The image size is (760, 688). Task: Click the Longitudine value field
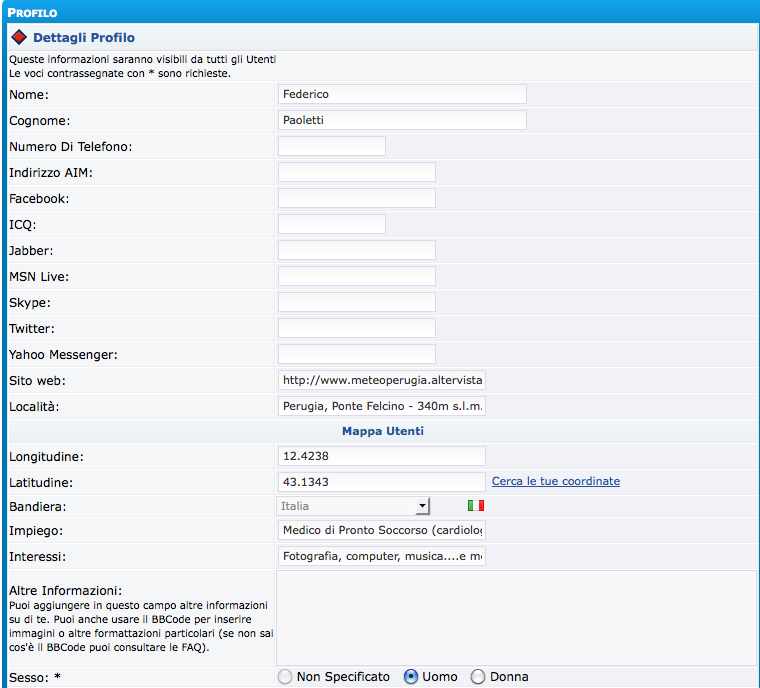click(x=381, y=456)
